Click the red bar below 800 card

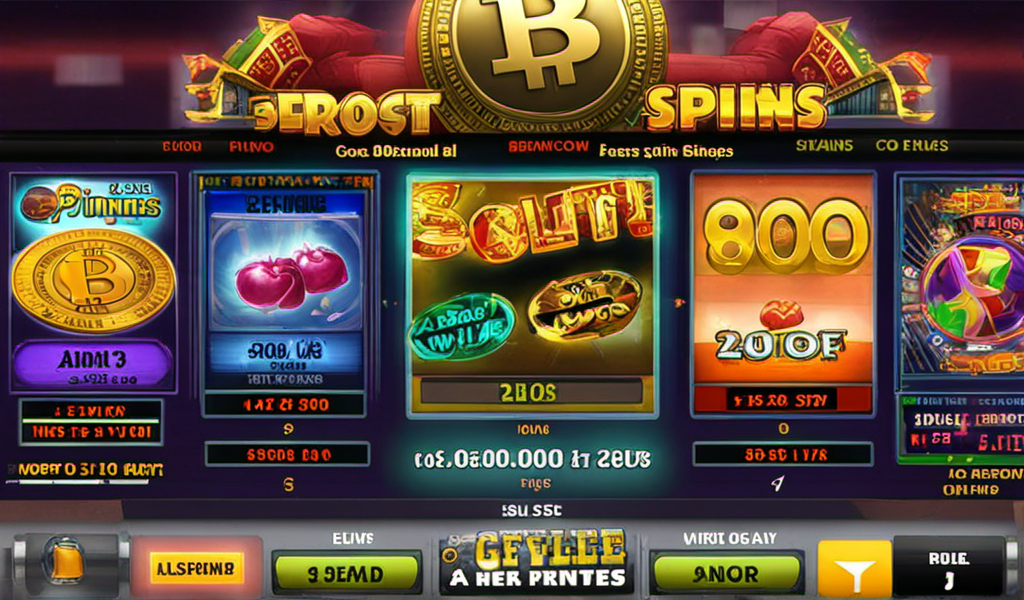[x=782, y=400]
